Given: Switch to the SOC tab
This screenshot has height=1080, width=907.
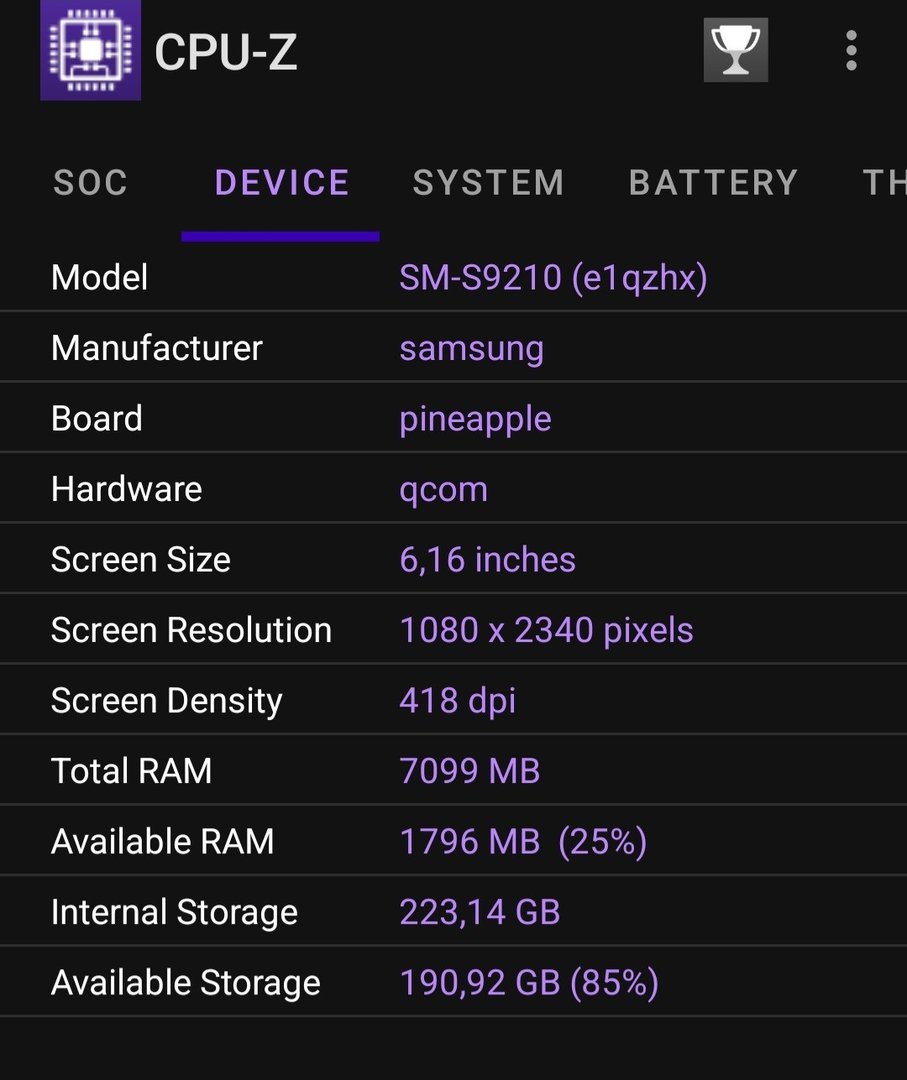Looking at the screenshot, I should [90, 183].
